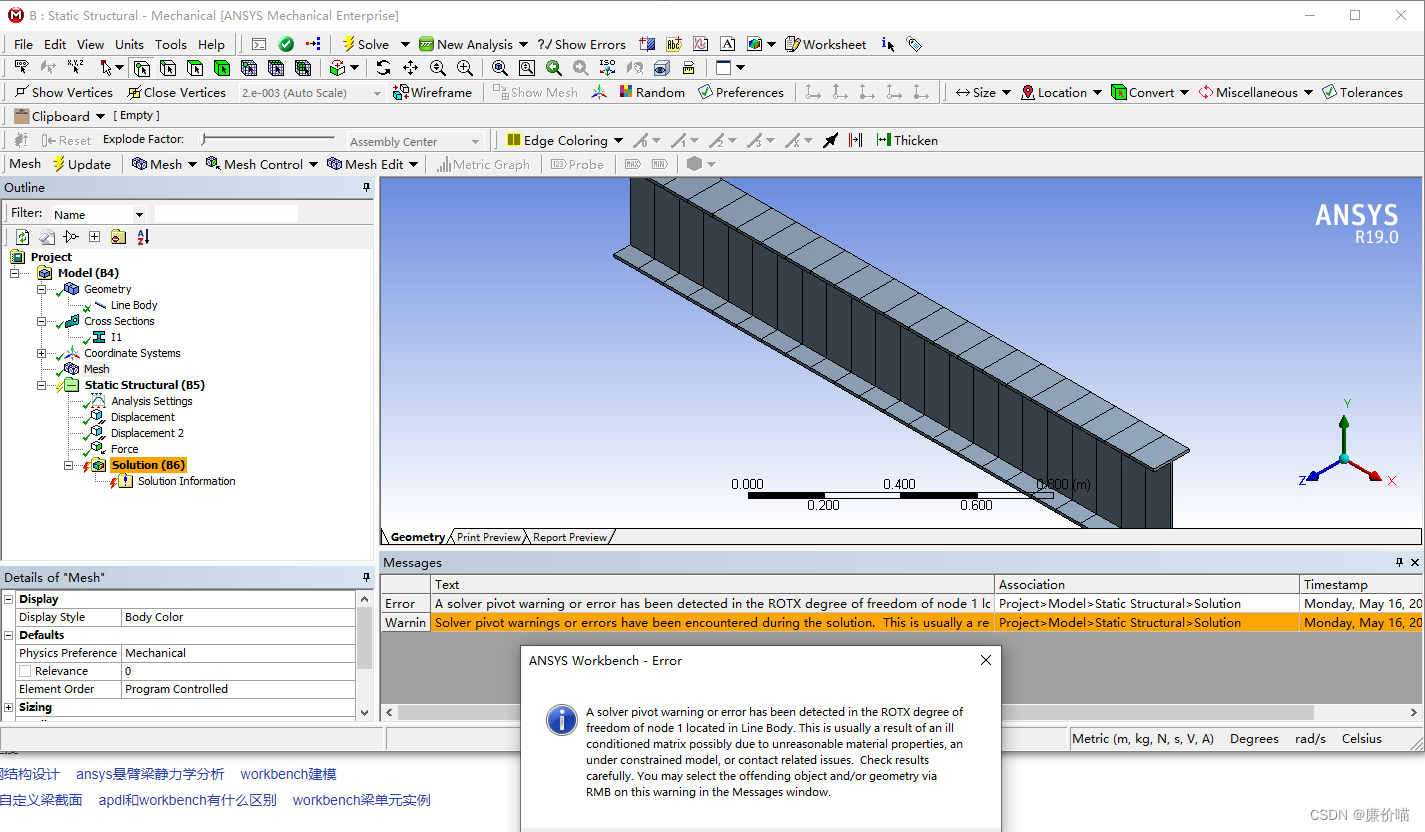
Task: Switch to the Report Preview tab
Action: pyautogui.click(x=570, y=537)
